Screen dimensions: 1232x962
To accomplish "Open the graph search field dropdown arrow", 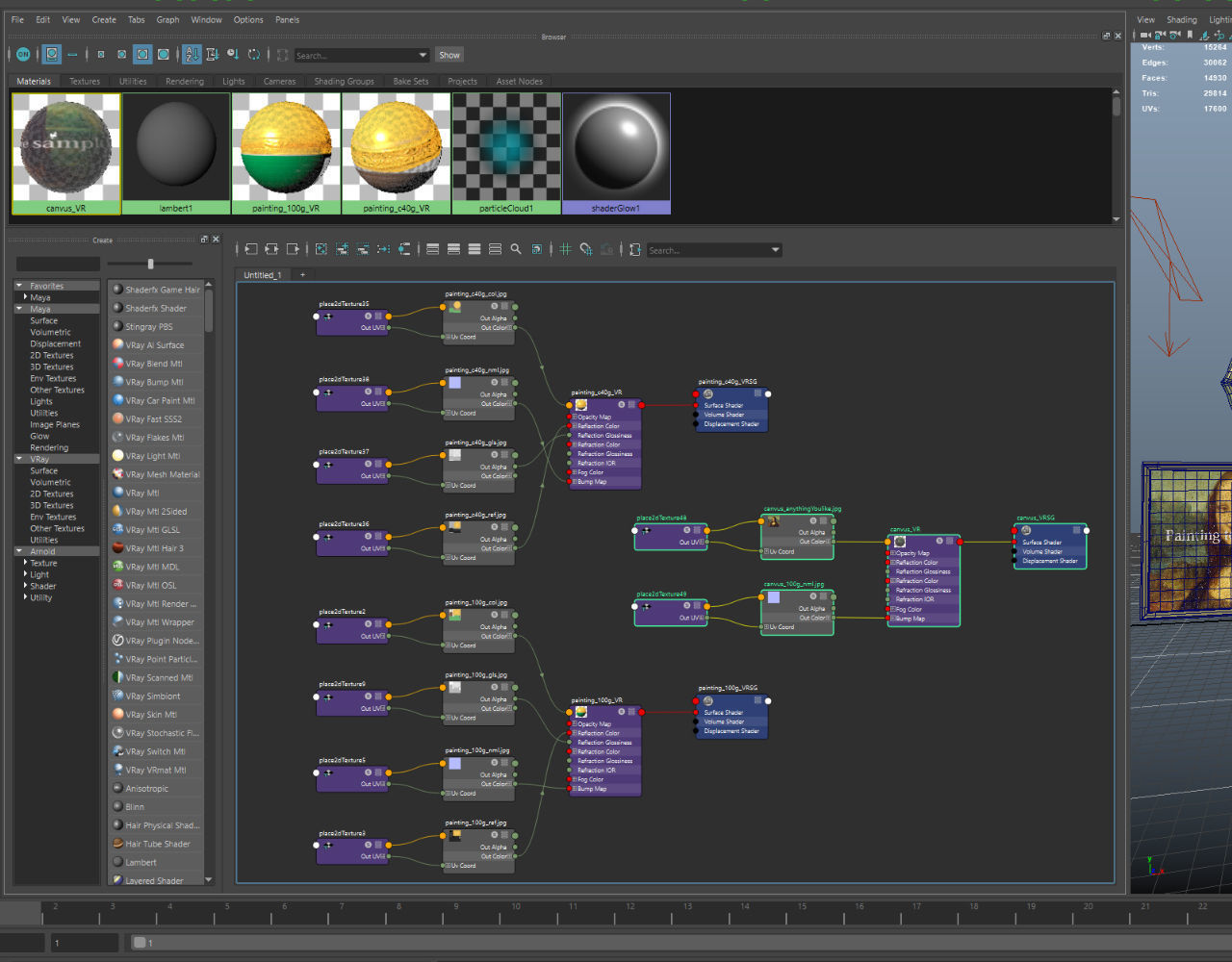I will click(775, 250).
